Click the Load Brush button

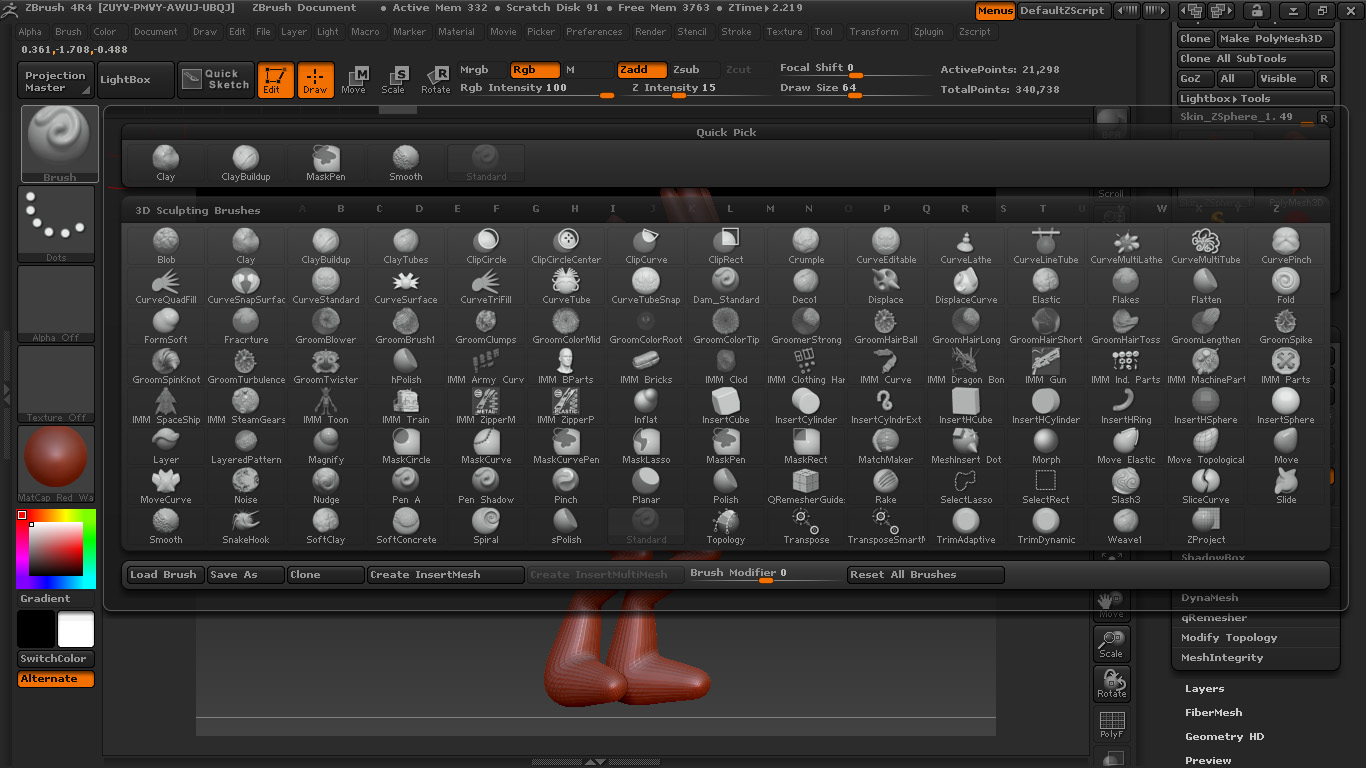tap(165, 575)
